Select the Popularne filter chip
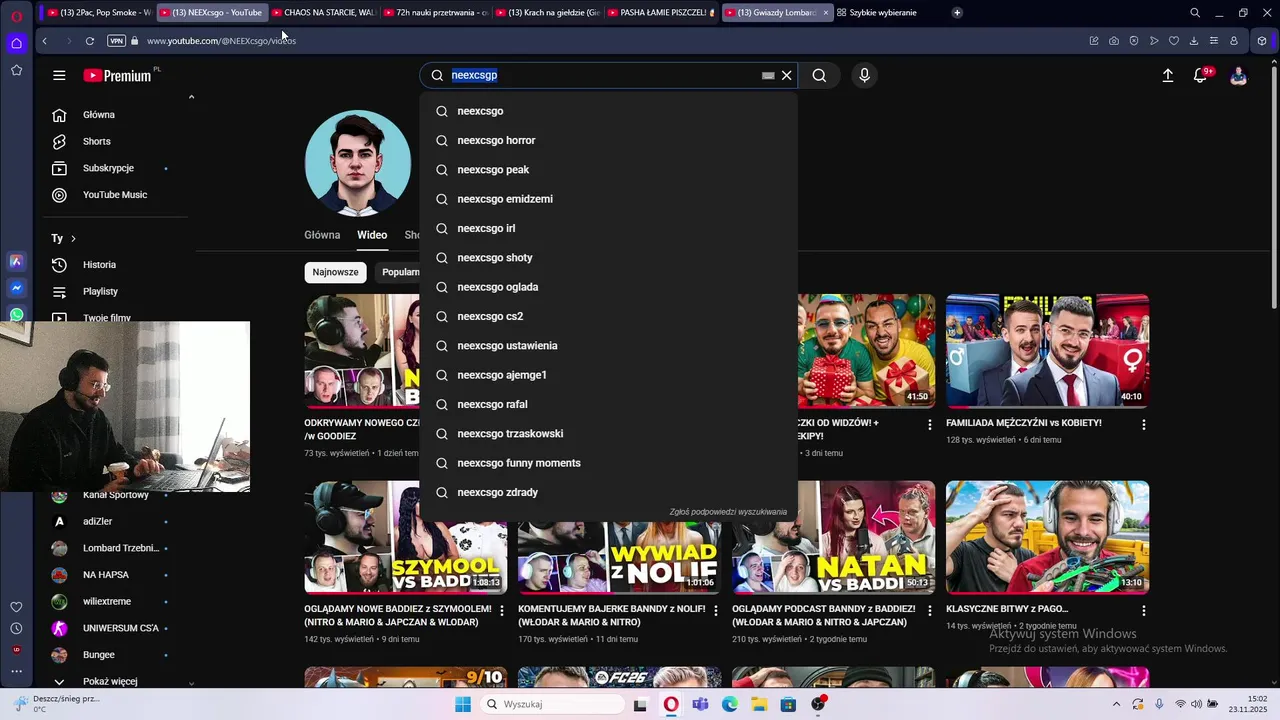Image resolution: width=1280 pixels, height=720 pixels. coord(400,272)
